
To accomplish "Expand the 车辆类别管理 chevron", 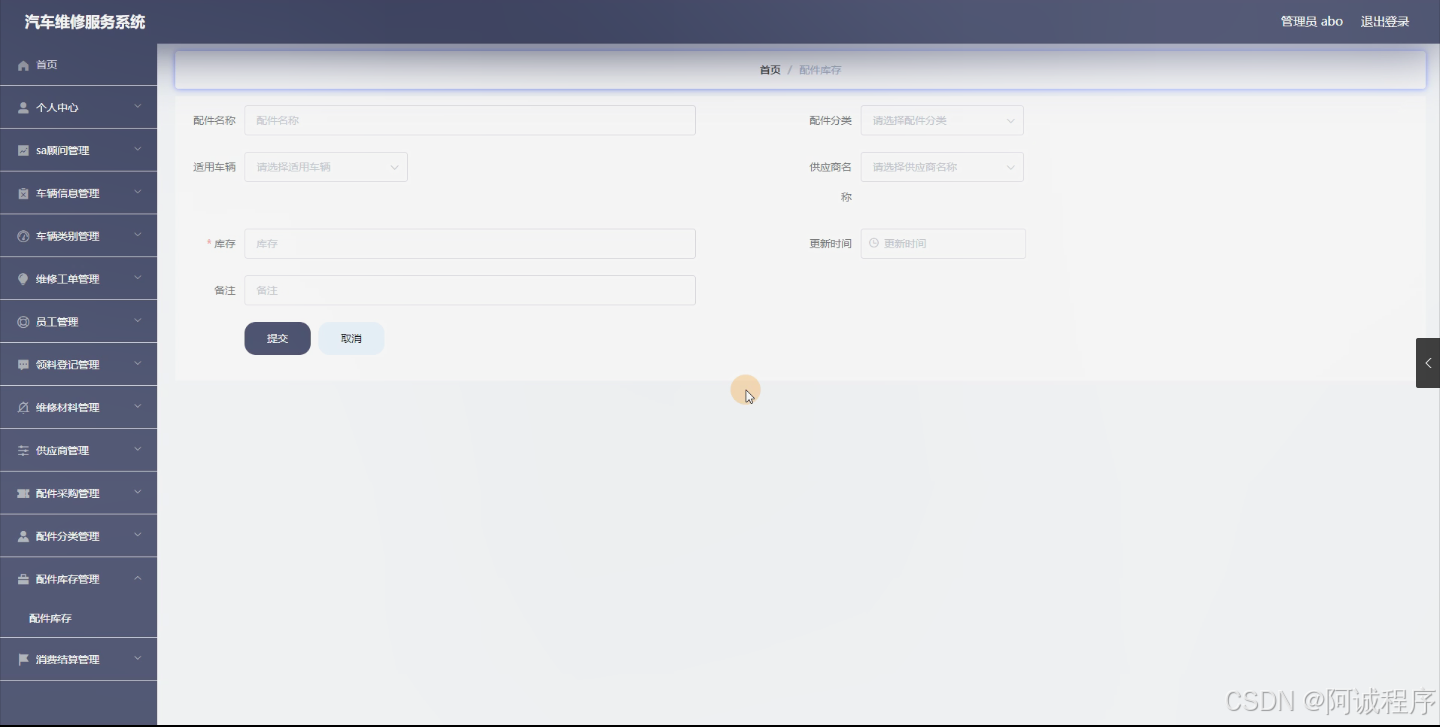I will click(138, 235).
